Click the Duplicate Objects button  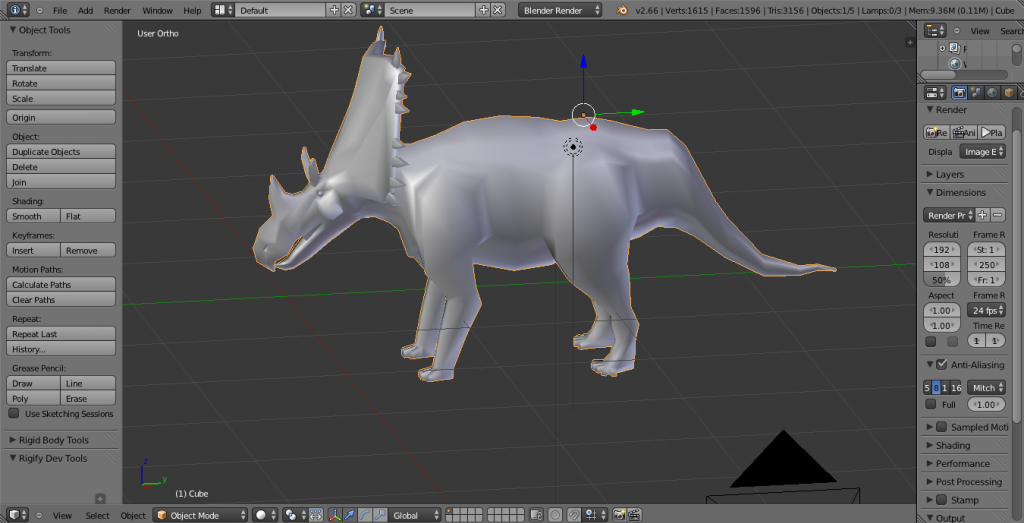[x=61, y=152]
